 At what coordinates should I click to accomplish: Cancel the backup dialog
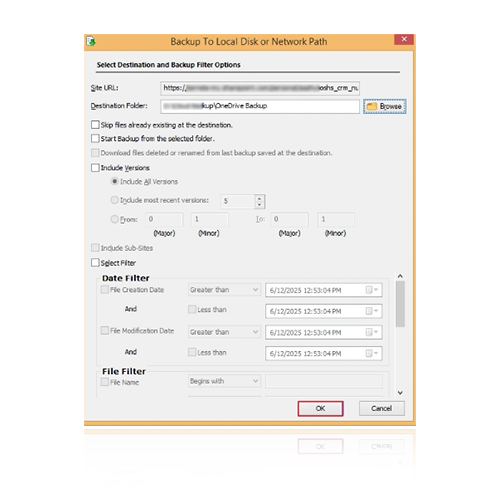tap(382, 408)
